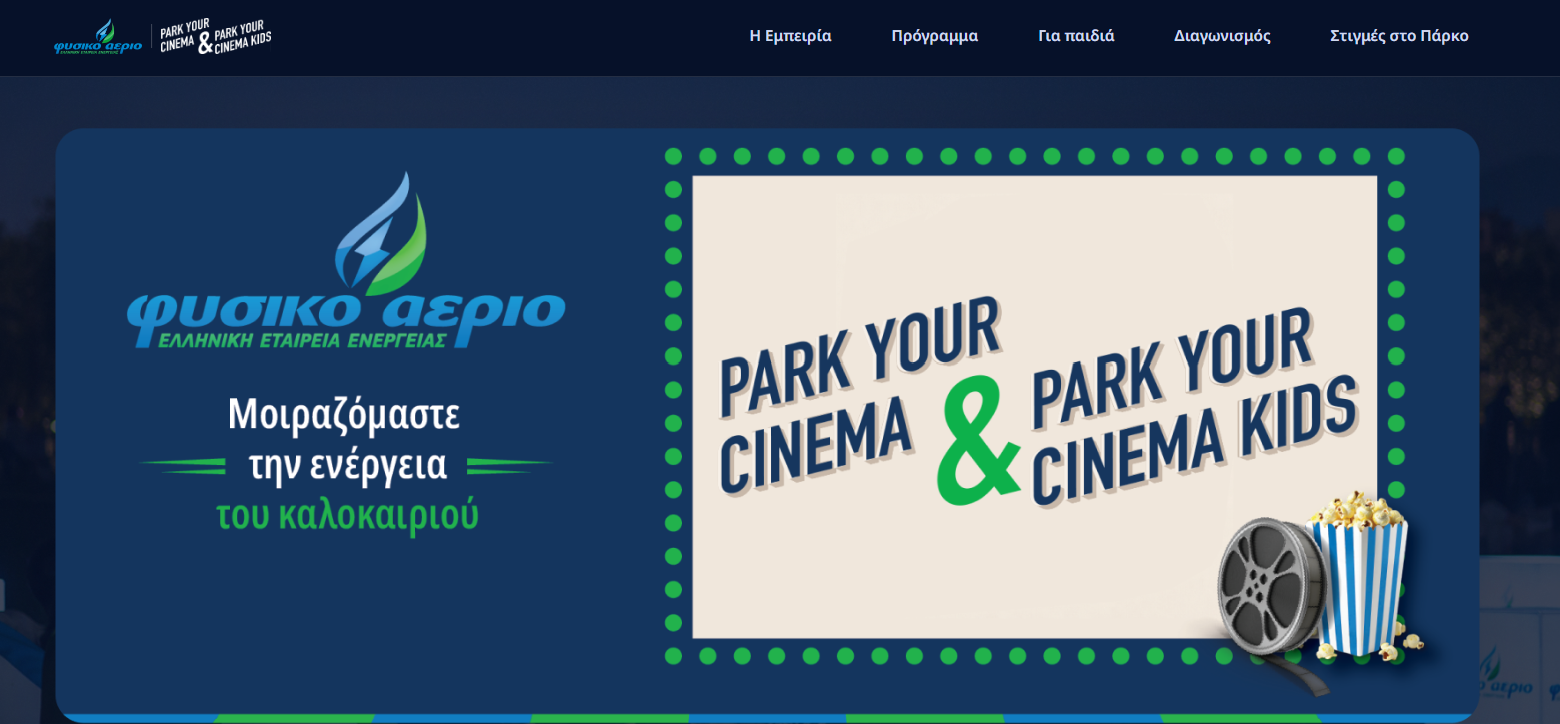Open the Η Εμπειρία menu item
The height and width of the screenshot is (724, 1560).
tap(790, 36)
